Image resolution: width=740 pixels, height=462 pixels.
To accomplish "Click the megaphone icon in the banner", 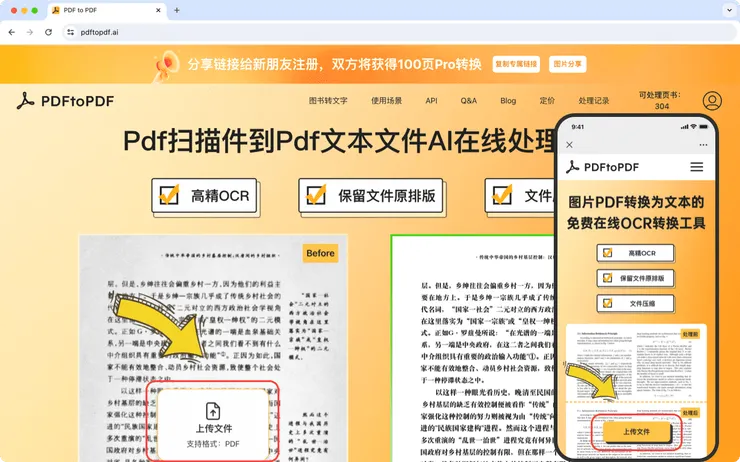I will point(168,65).
